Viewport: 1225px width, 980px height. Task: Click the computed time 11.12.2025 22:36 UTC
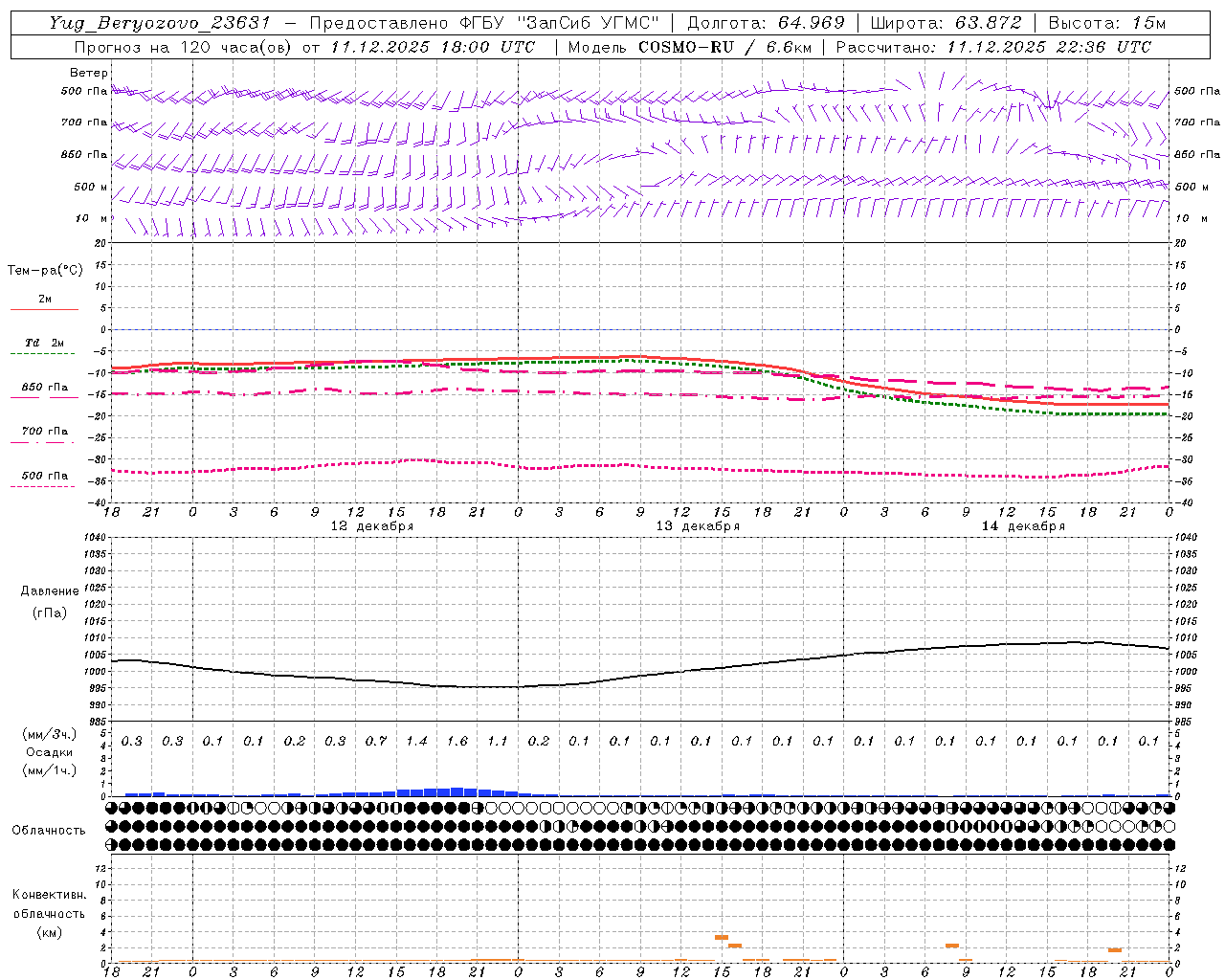click(1049, 47)
